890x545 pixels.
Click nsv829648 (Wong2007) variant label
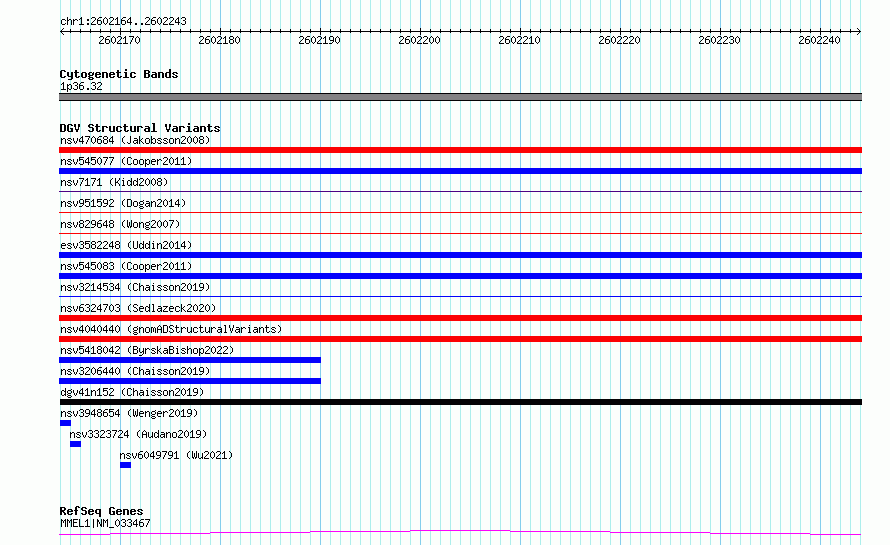pos(120,224)
